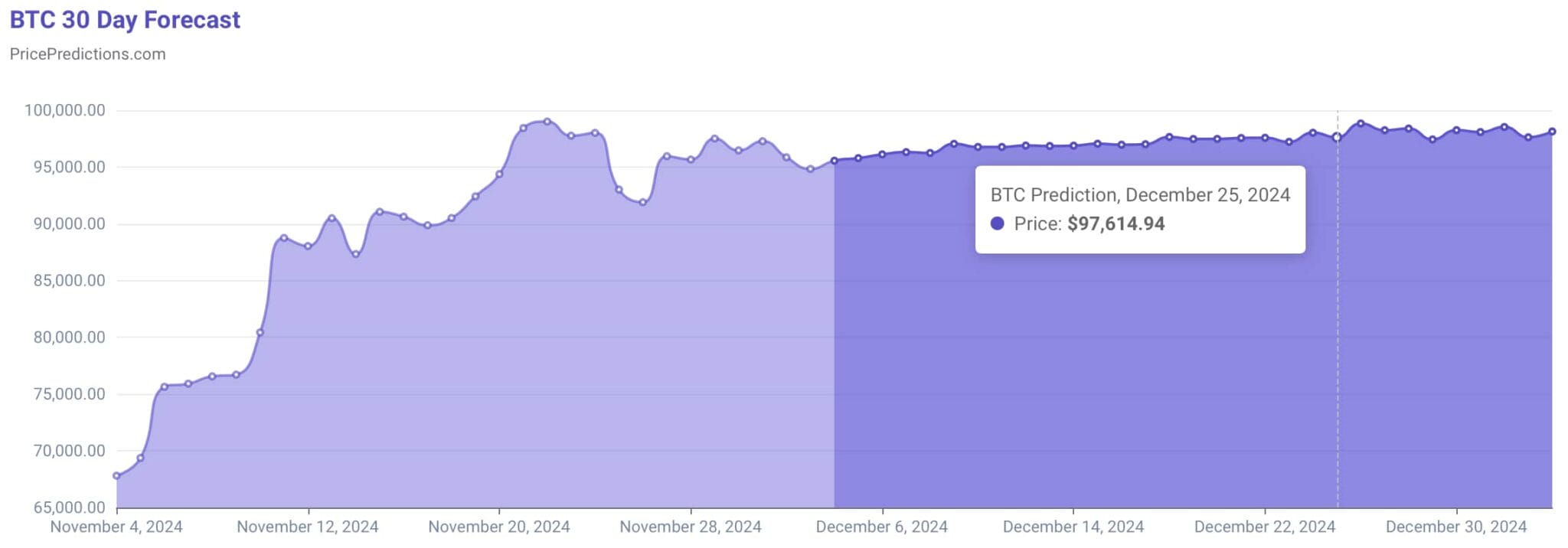
Task: Click the BTC 30 Day Forecast title
Action: 125,20
